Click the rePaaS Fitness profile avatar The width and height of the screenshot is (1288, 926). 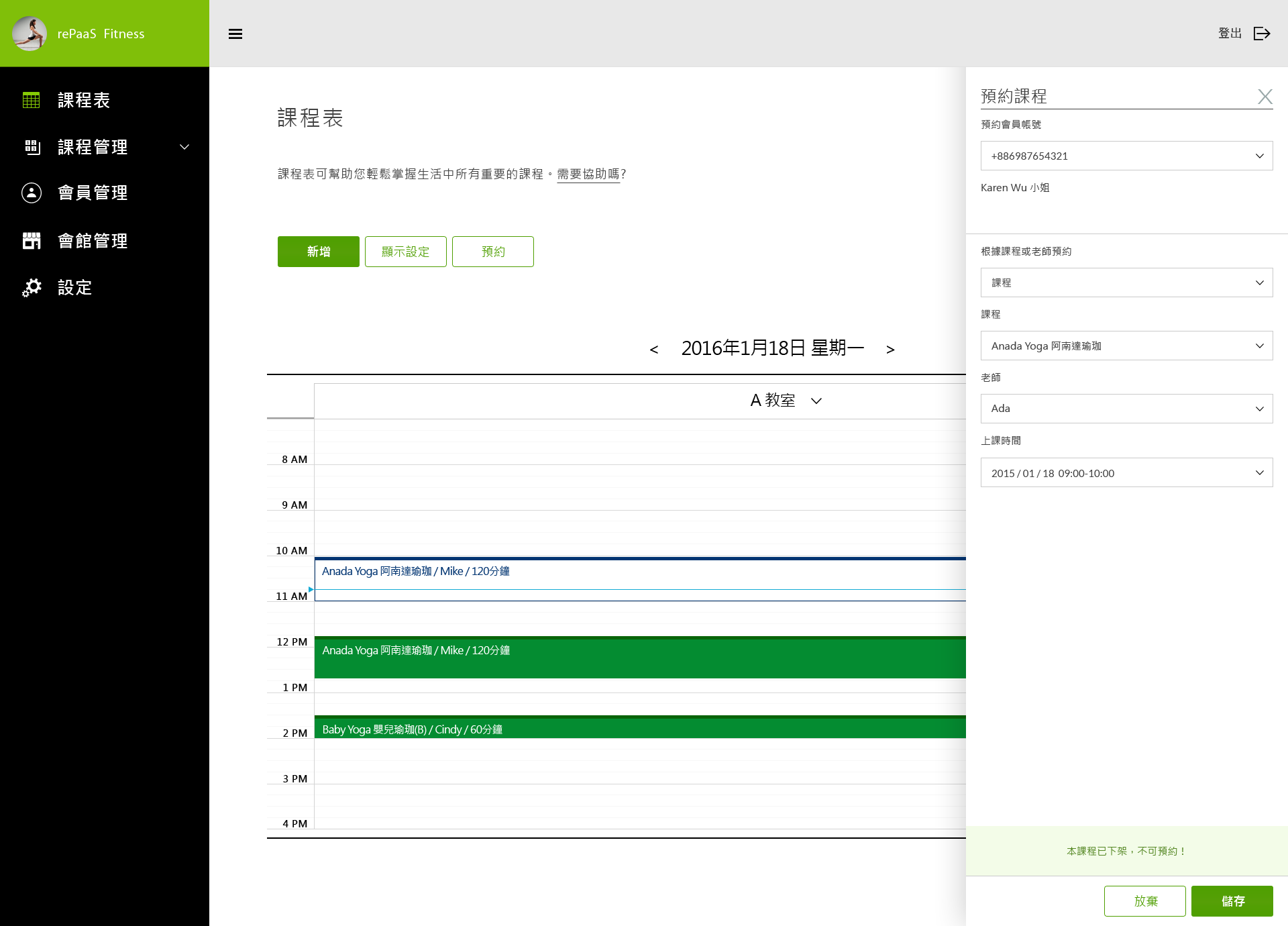point(30,34)
